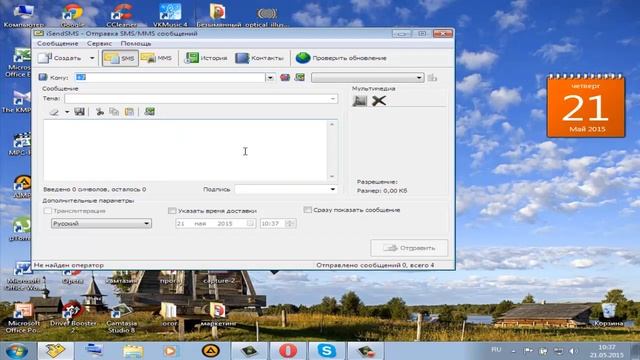Click the AIMP taskbar icon

[x=211, y=351]
